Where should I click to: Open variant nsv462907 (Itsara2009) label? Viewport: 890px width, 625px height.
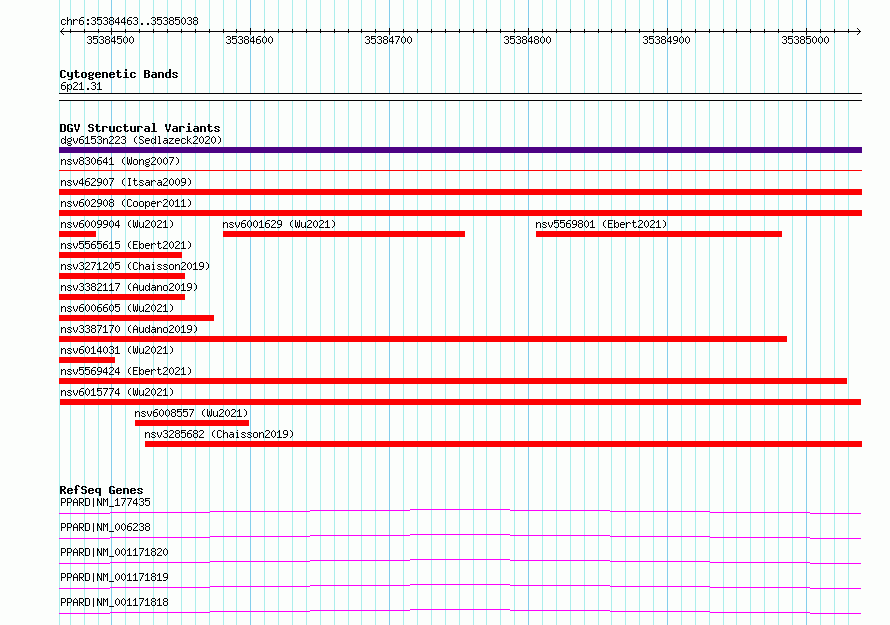click(126, 182)
